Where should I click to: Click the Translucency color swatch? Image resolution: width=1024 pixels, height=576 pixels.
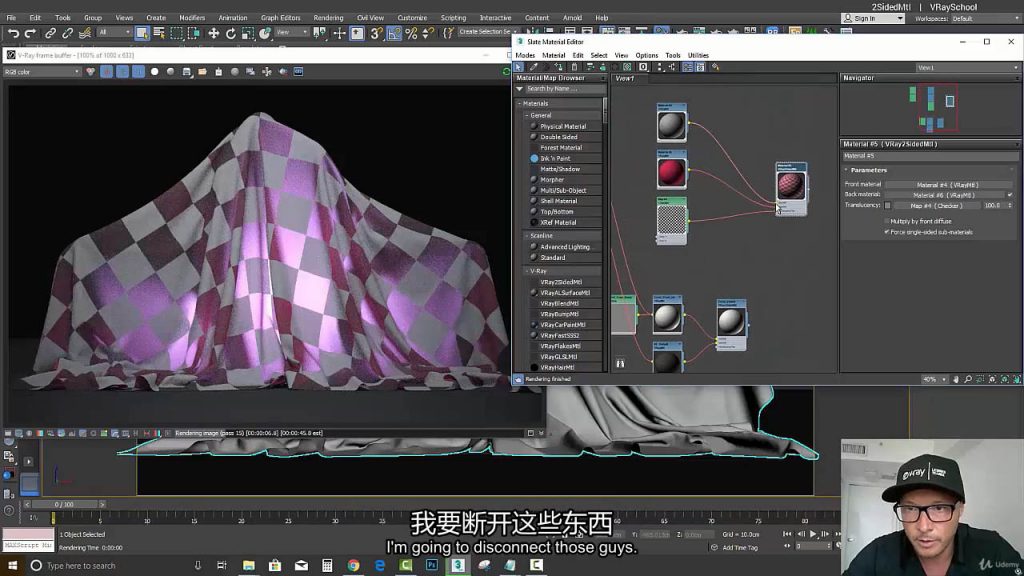(888, 206)
